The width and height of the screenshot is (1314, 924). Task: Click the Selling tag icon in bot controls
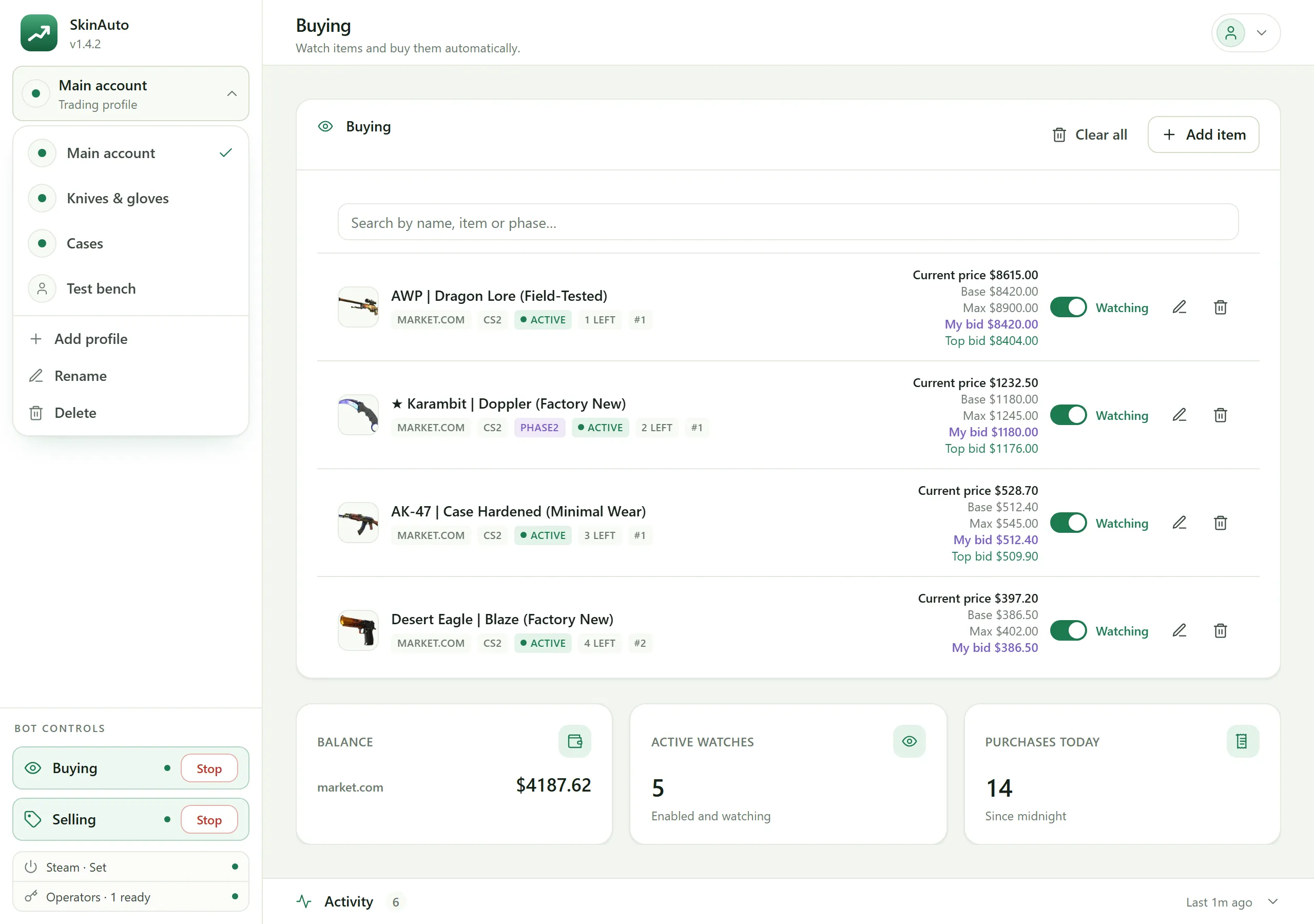[x=33, y=820]
